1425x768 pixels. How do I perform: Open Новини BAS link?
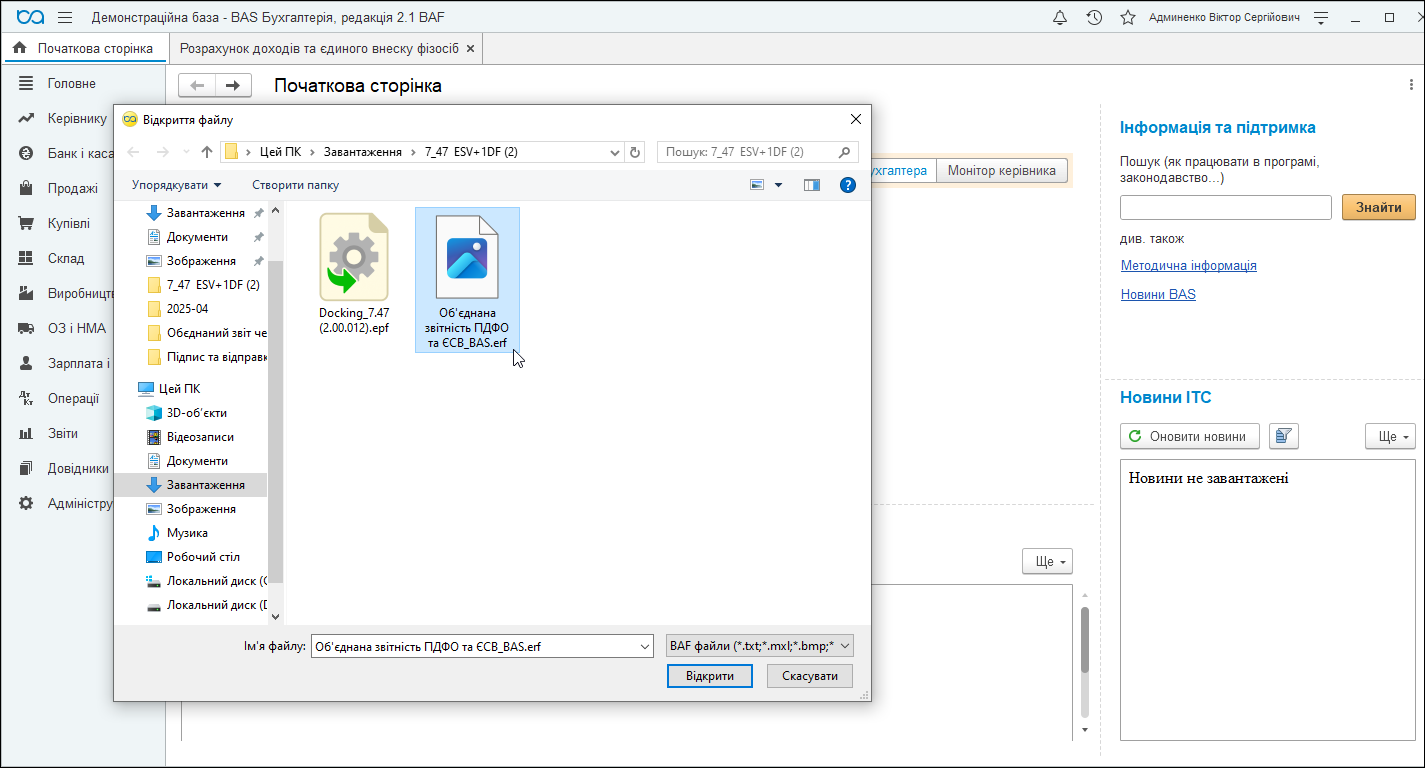point(1158,295)
